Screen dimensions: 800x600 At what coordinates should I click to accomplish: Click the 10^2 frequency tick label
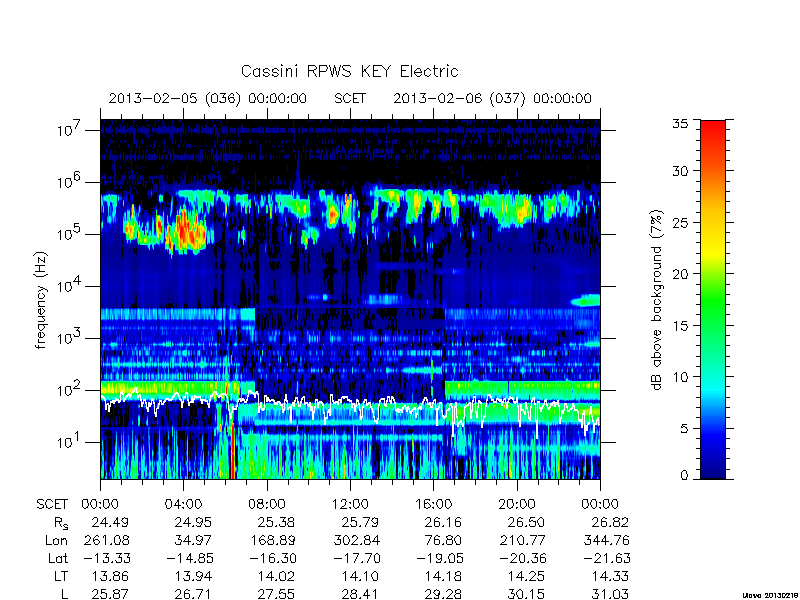point(68,389)
